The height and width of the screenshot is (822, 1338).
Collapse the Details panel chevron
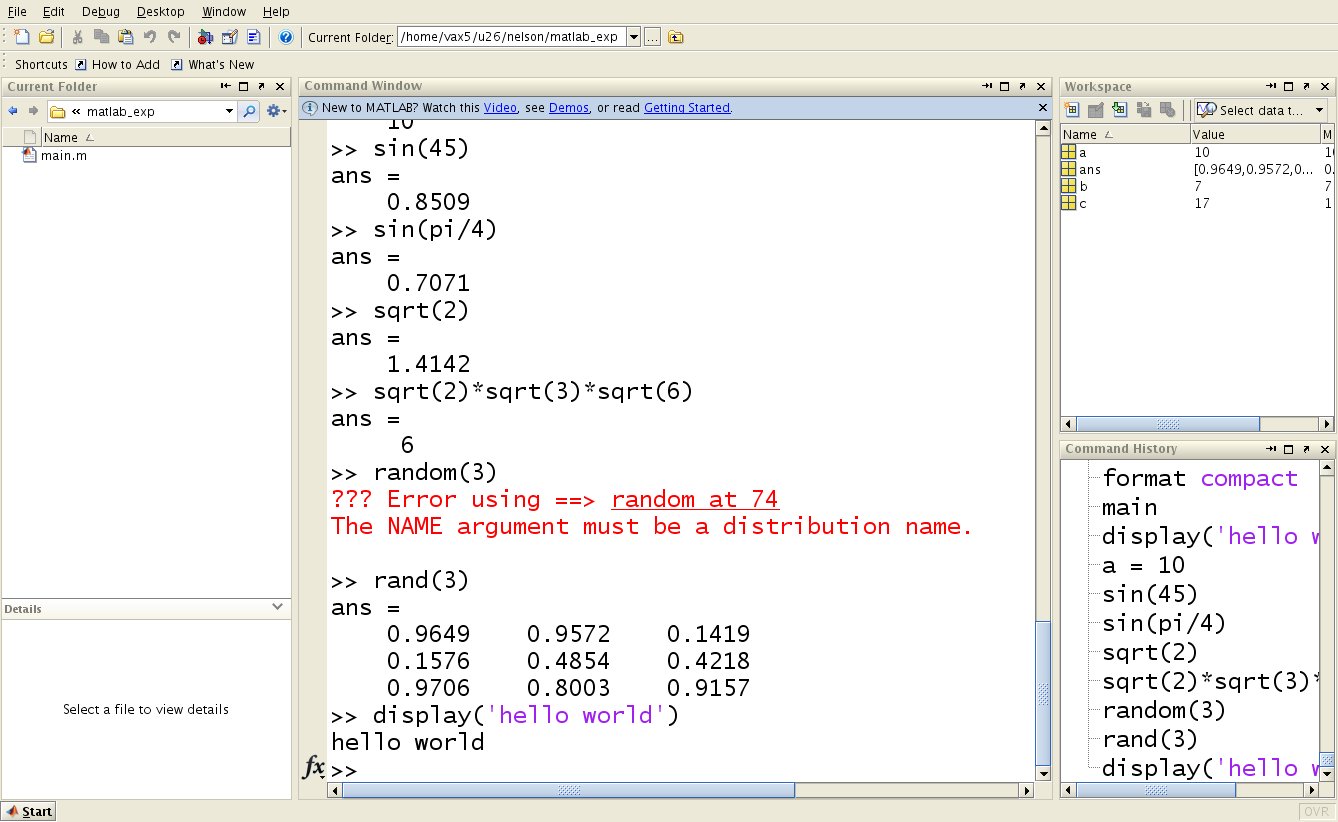[278, 607]
